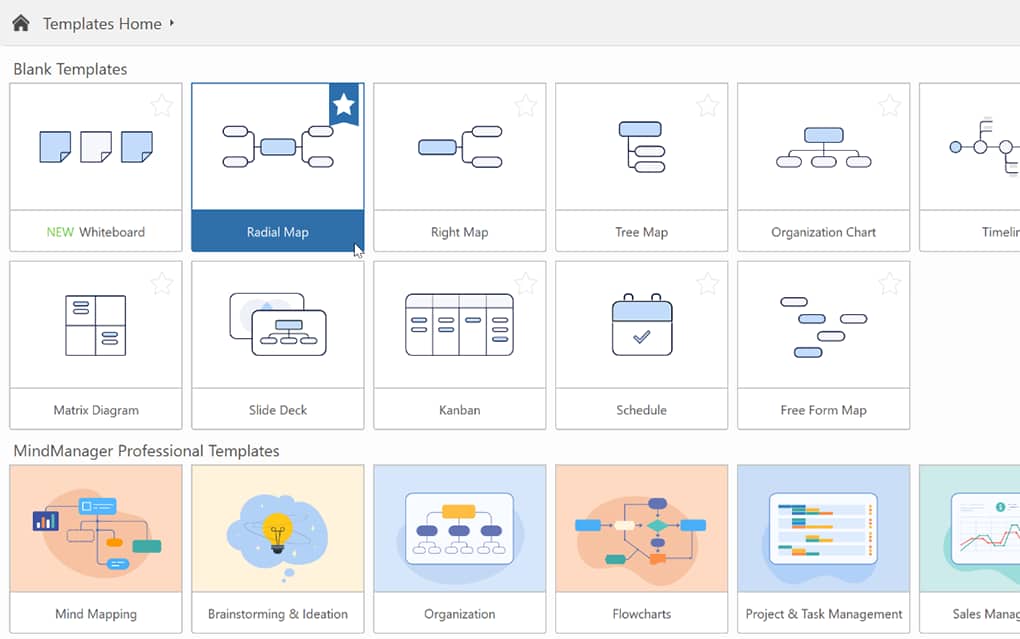This screenshot has width=1020, height=639.
Task: Open the Whiteboard blank template
Action: coord(96,147)
